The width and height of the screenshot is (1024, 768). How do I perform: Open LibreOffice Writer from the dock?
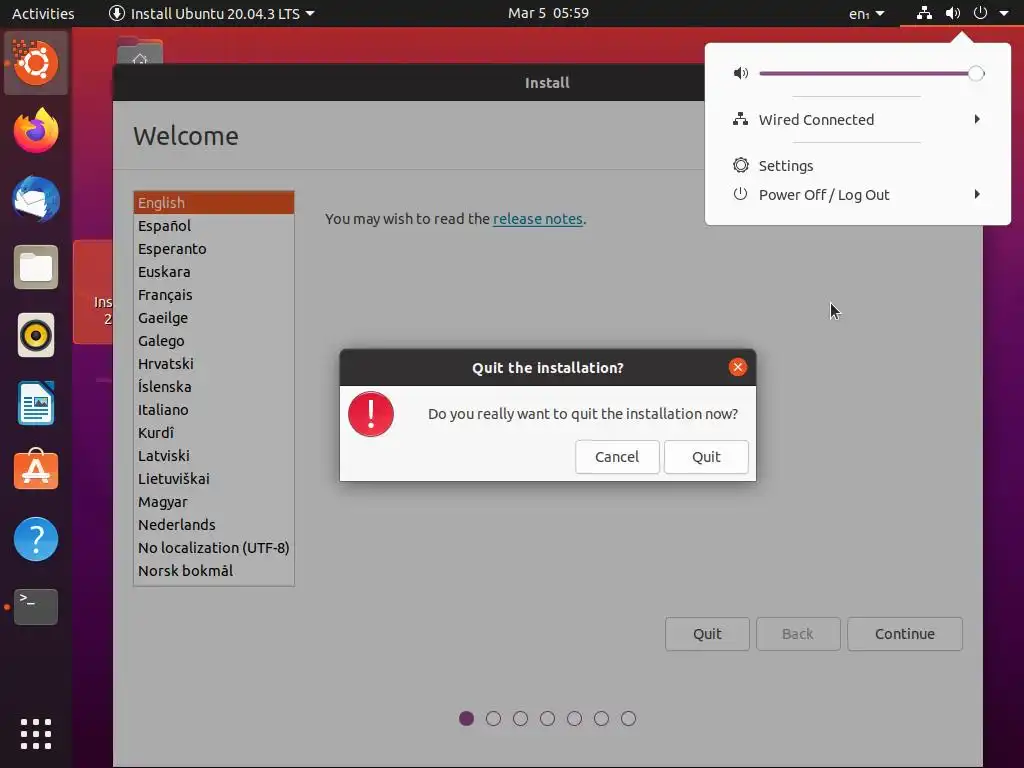coord(36,403)
